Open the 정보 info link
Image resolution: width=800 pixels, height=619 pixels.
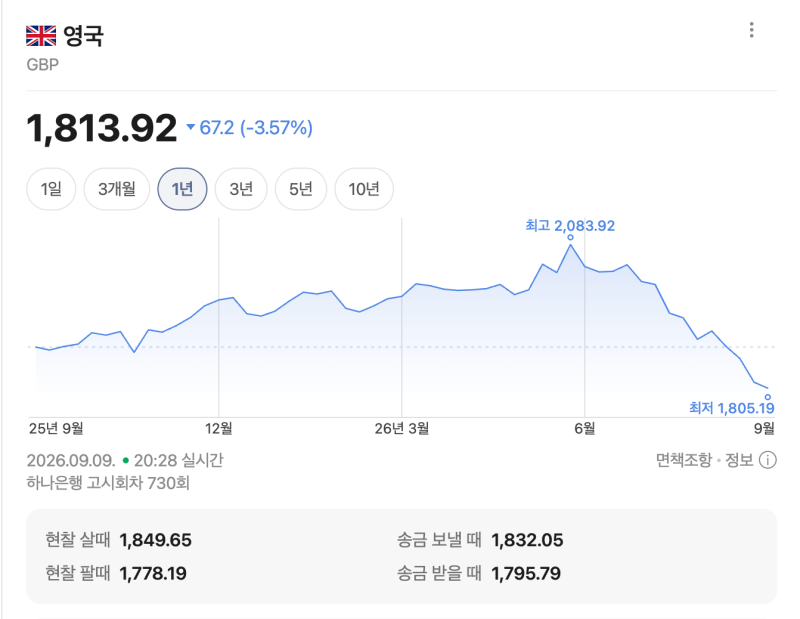tap(739, 460)
